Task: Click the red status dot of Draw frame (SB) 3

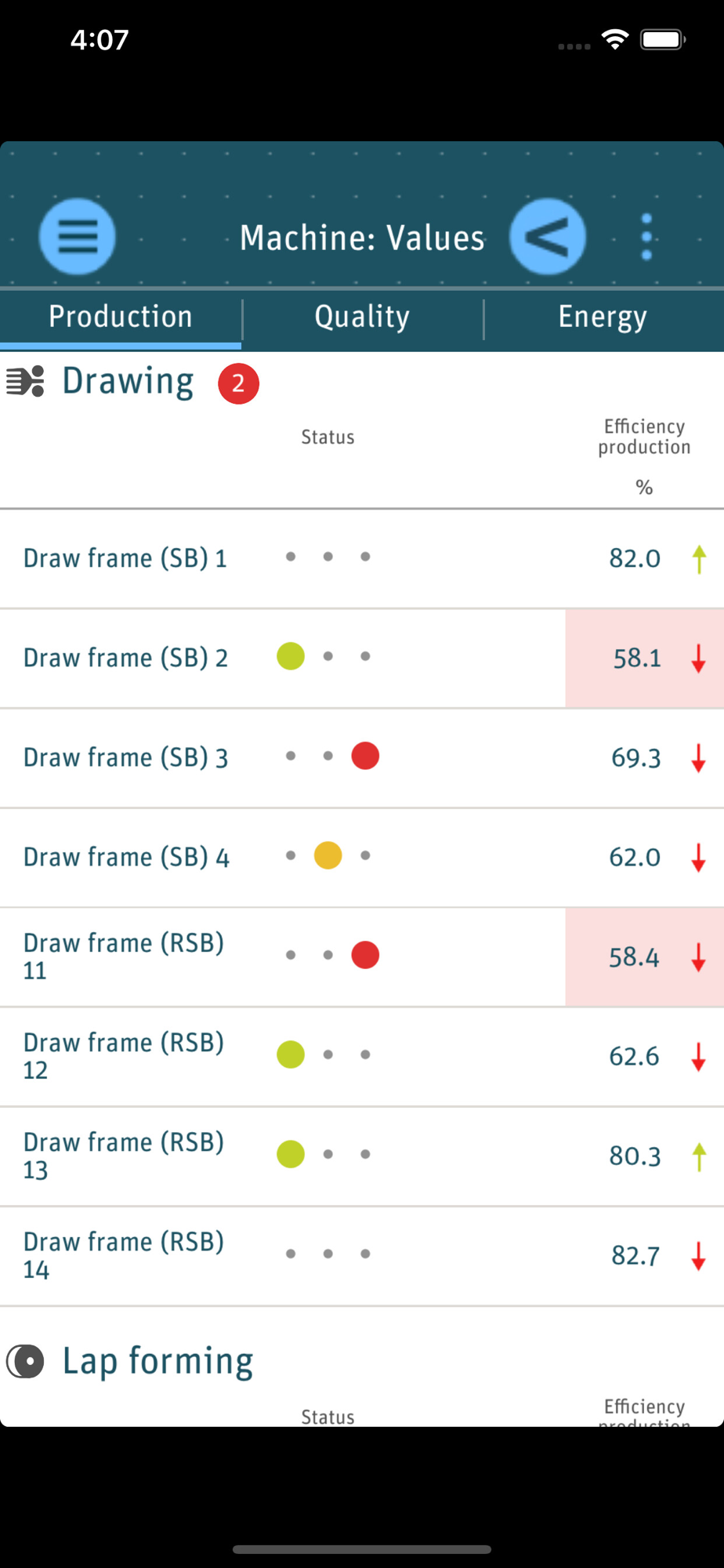Action: (x=365, y=757)
